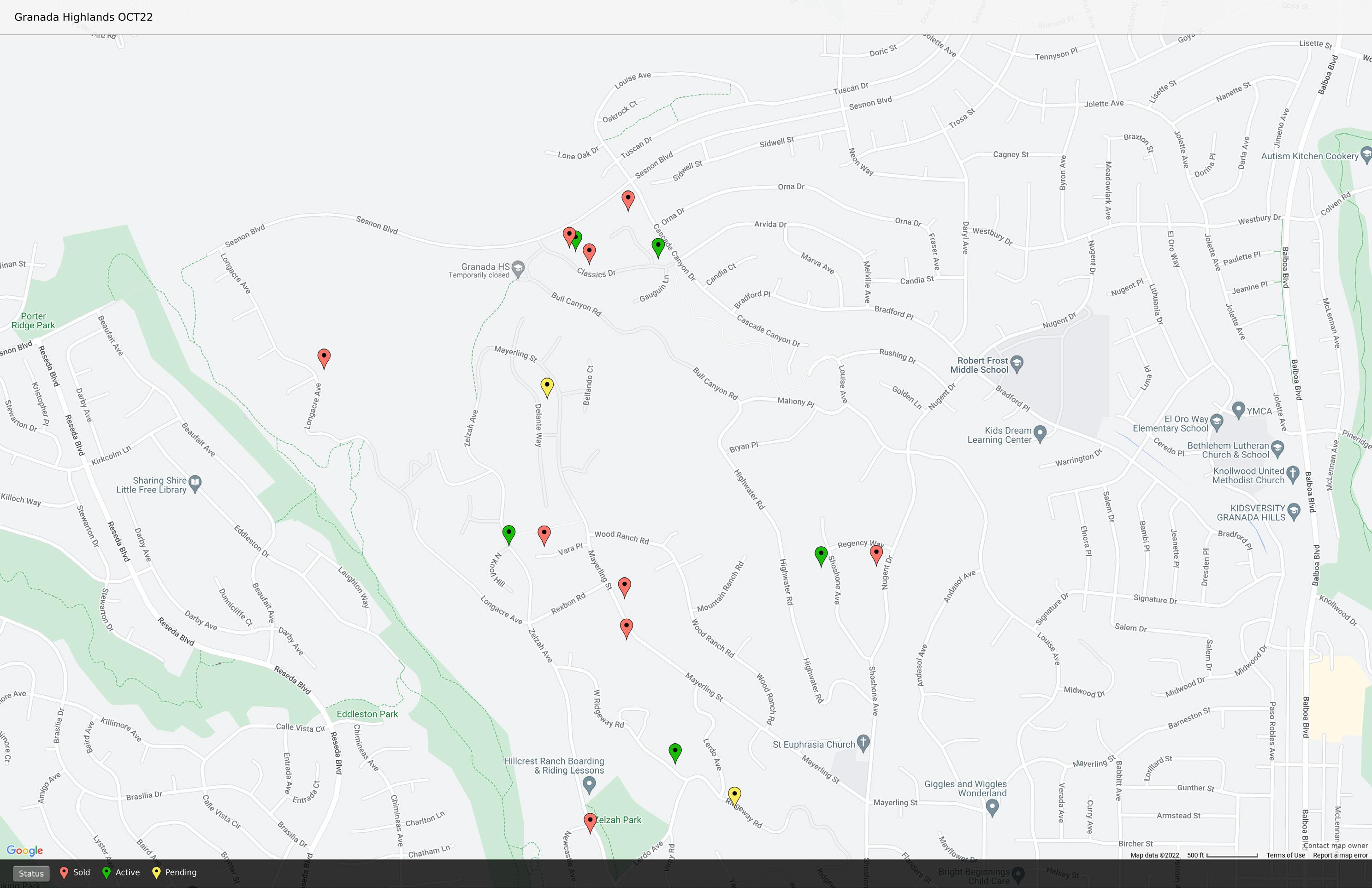
Task: Select the red Sold pin on Regency Way
Action: point(875,554)
